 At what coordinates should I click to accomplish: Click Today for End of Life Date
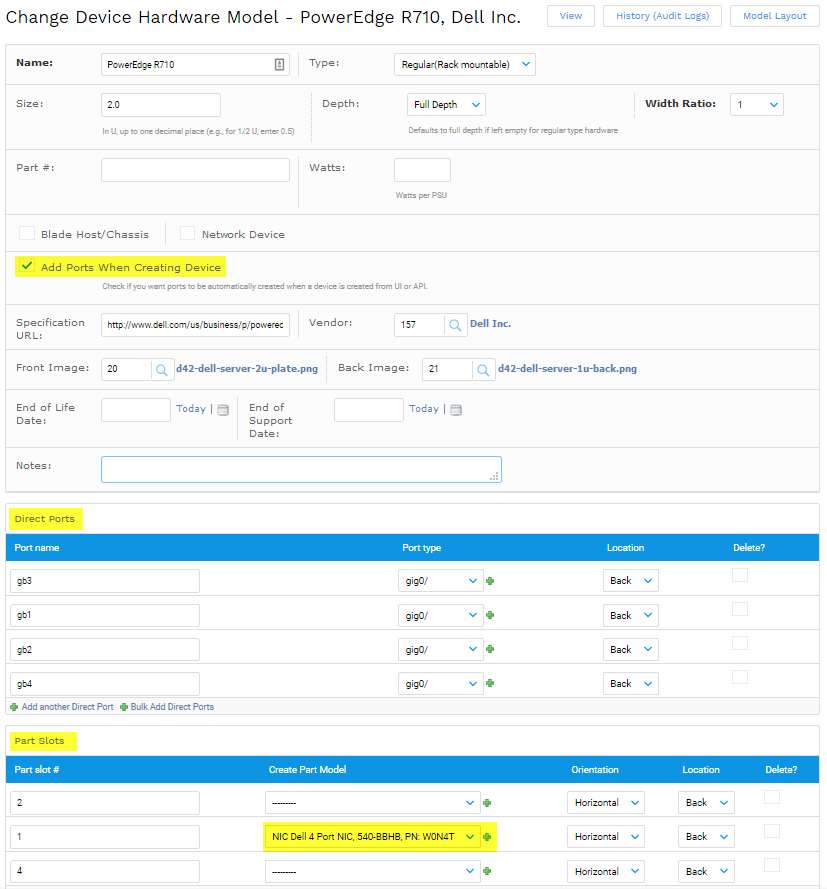click(191, 409)
